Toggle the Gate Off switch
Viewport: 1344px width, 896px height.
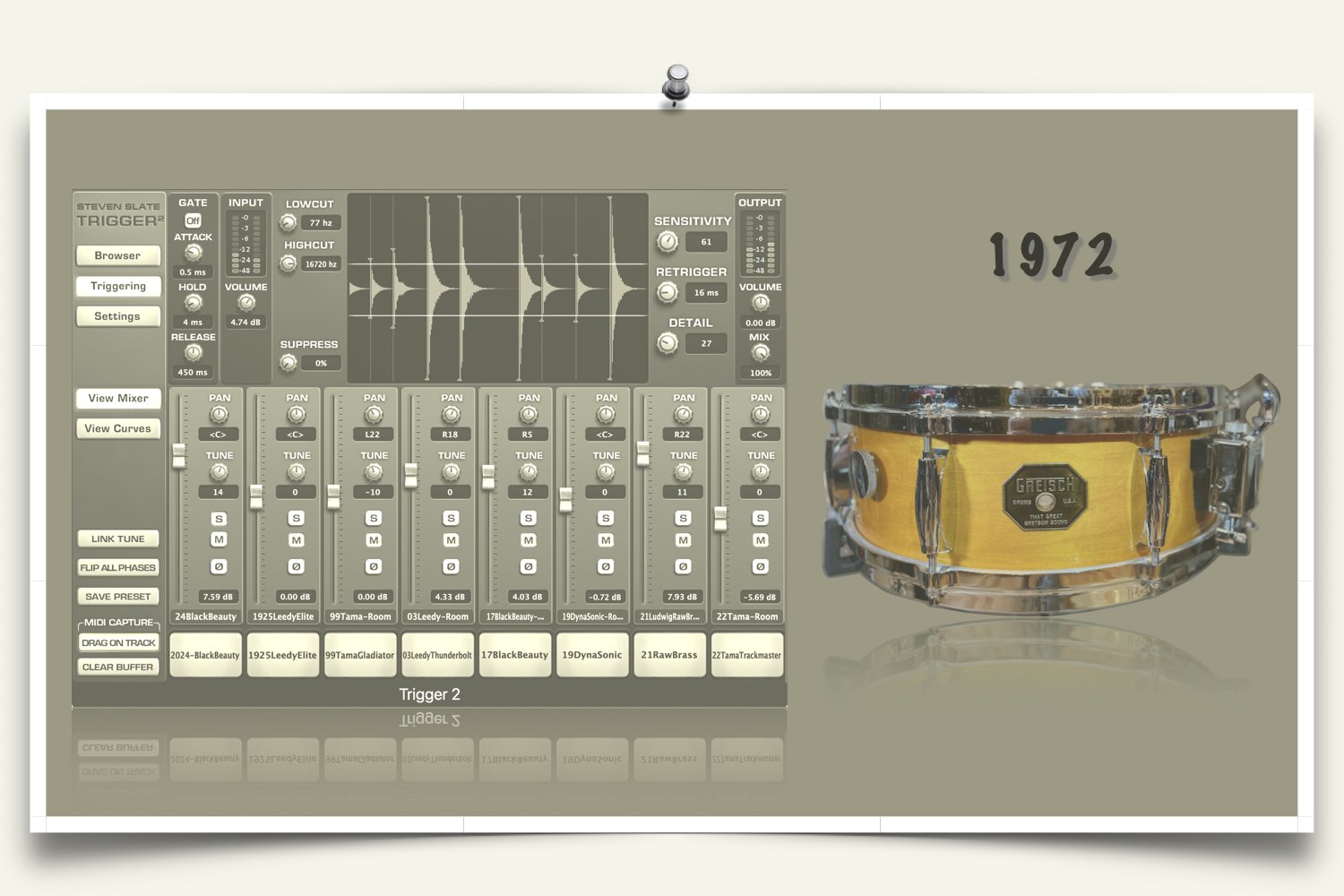pos(193,220)
